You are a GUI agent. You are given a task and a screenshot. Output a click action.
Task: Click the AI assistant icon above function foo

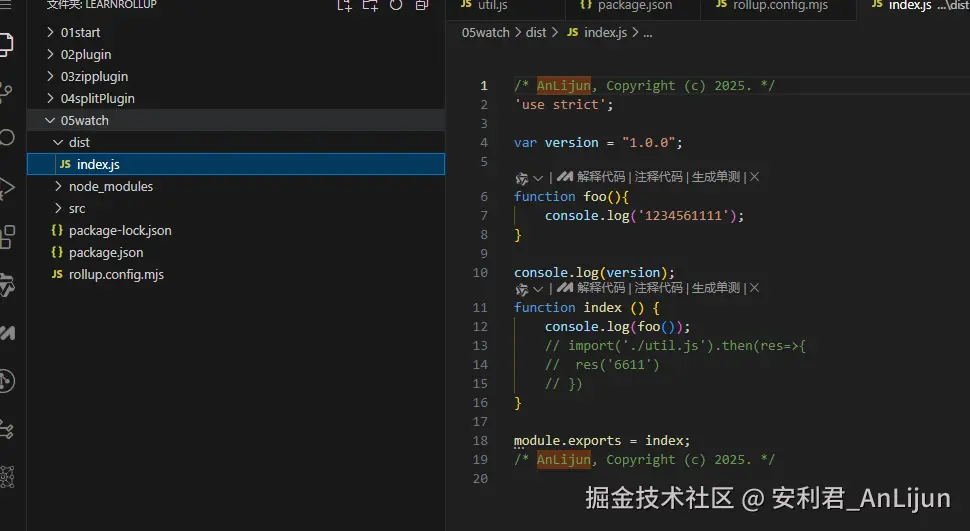(521, 178)
